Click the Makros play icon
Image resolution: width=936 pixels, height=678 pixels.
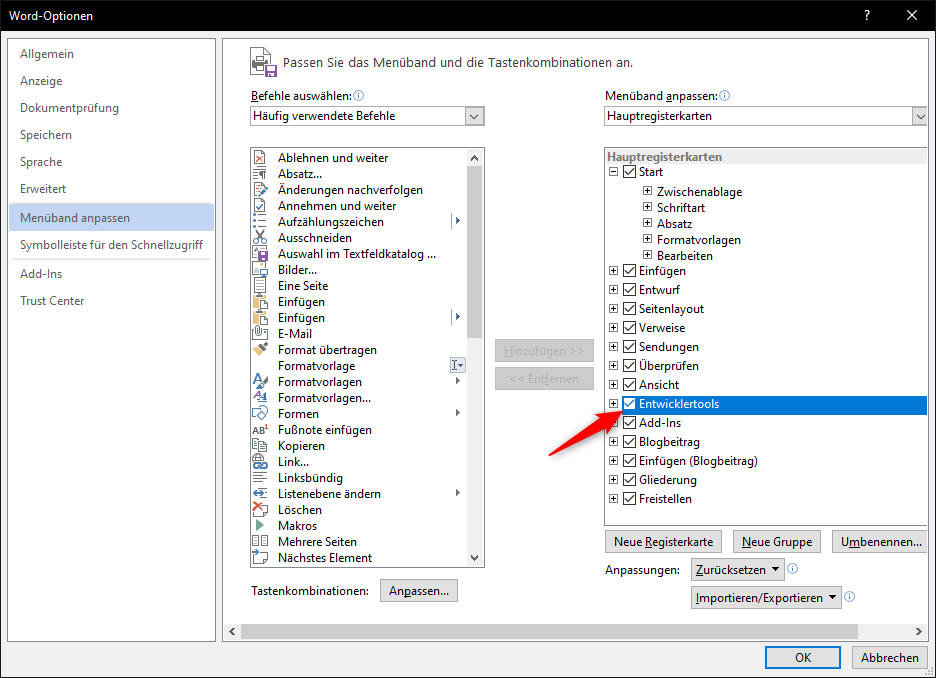[x=260, y=526]
